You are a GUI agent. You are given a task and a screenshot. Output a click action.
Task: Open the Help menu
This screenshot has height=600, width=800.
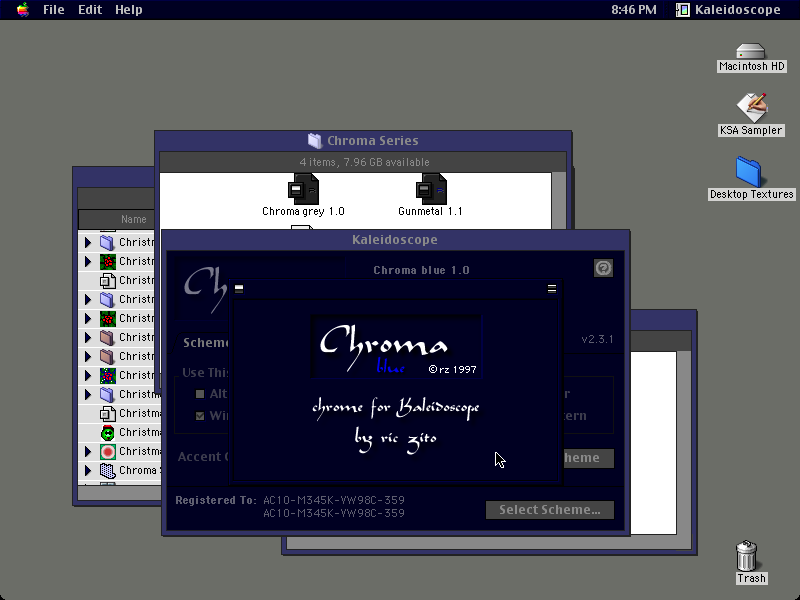pos(129,10)
